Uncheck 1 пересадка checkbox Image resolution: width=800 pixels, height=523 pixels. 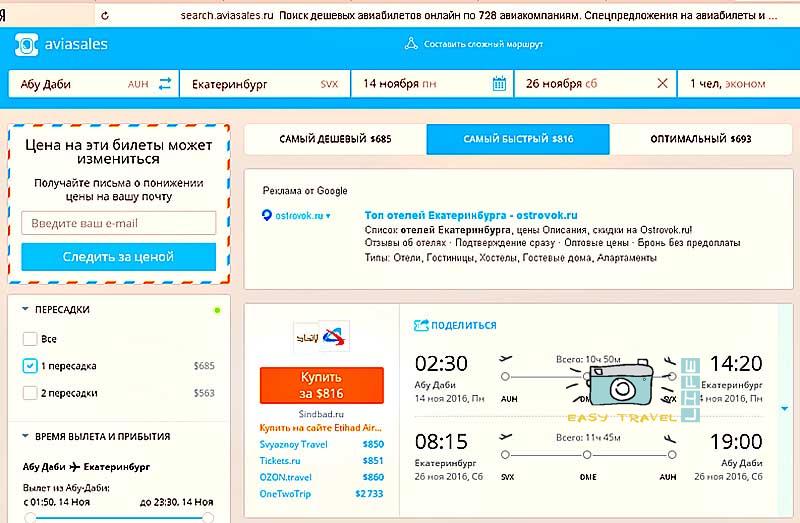click(30, 366)
